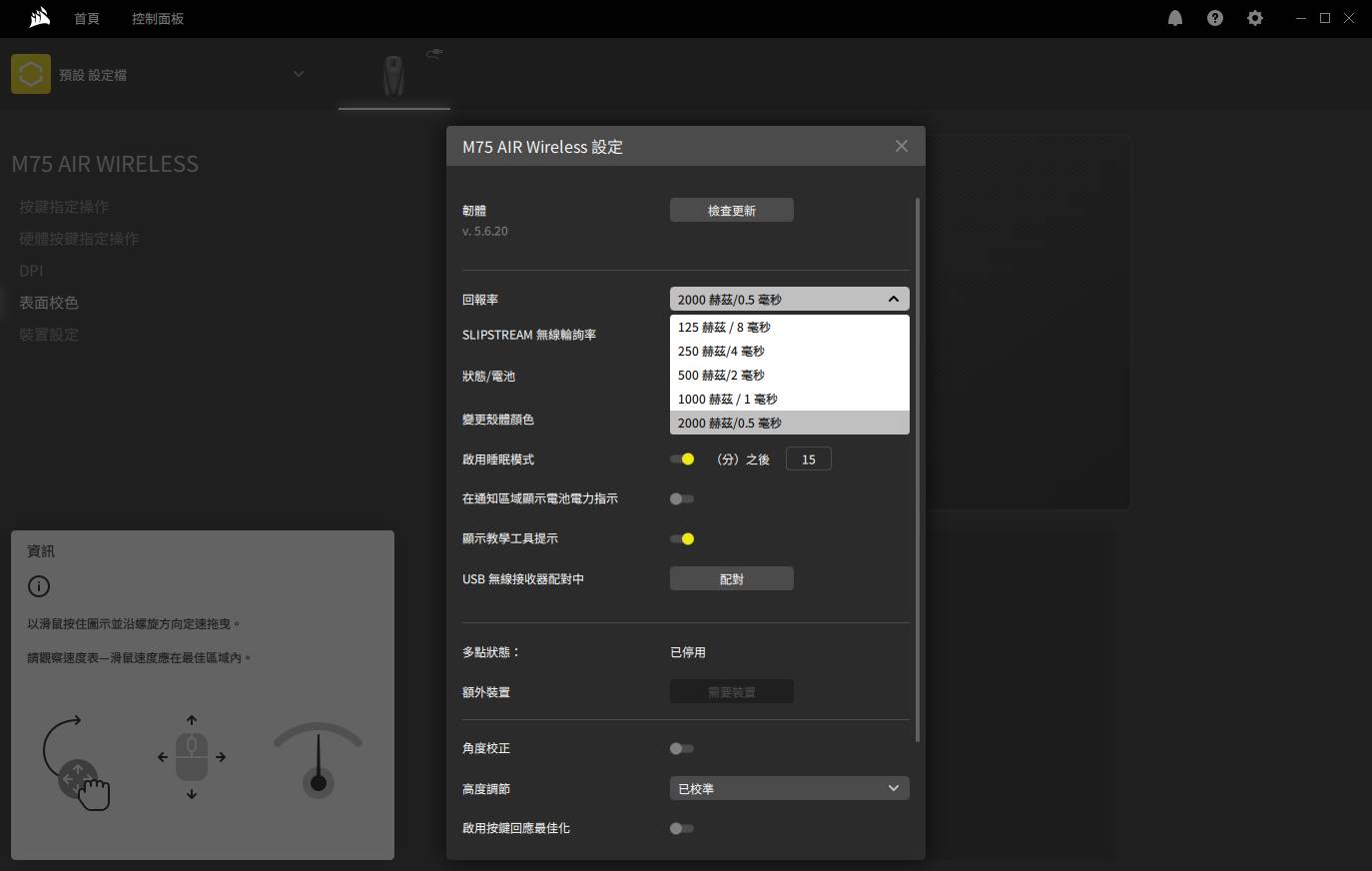Screen dimensions: 1372x871
Task: Click the Corsair sails logo
Action: (39, 17)
